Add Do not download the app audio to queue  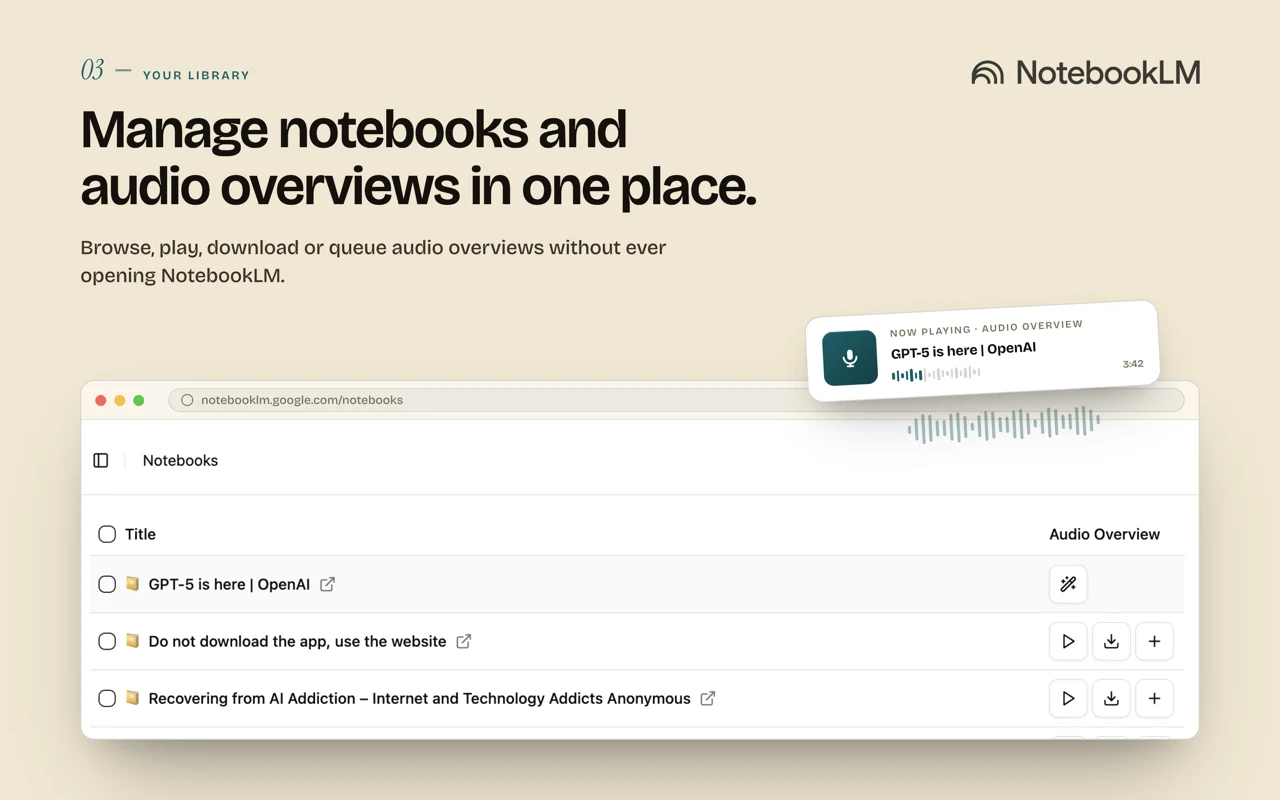1154,641
